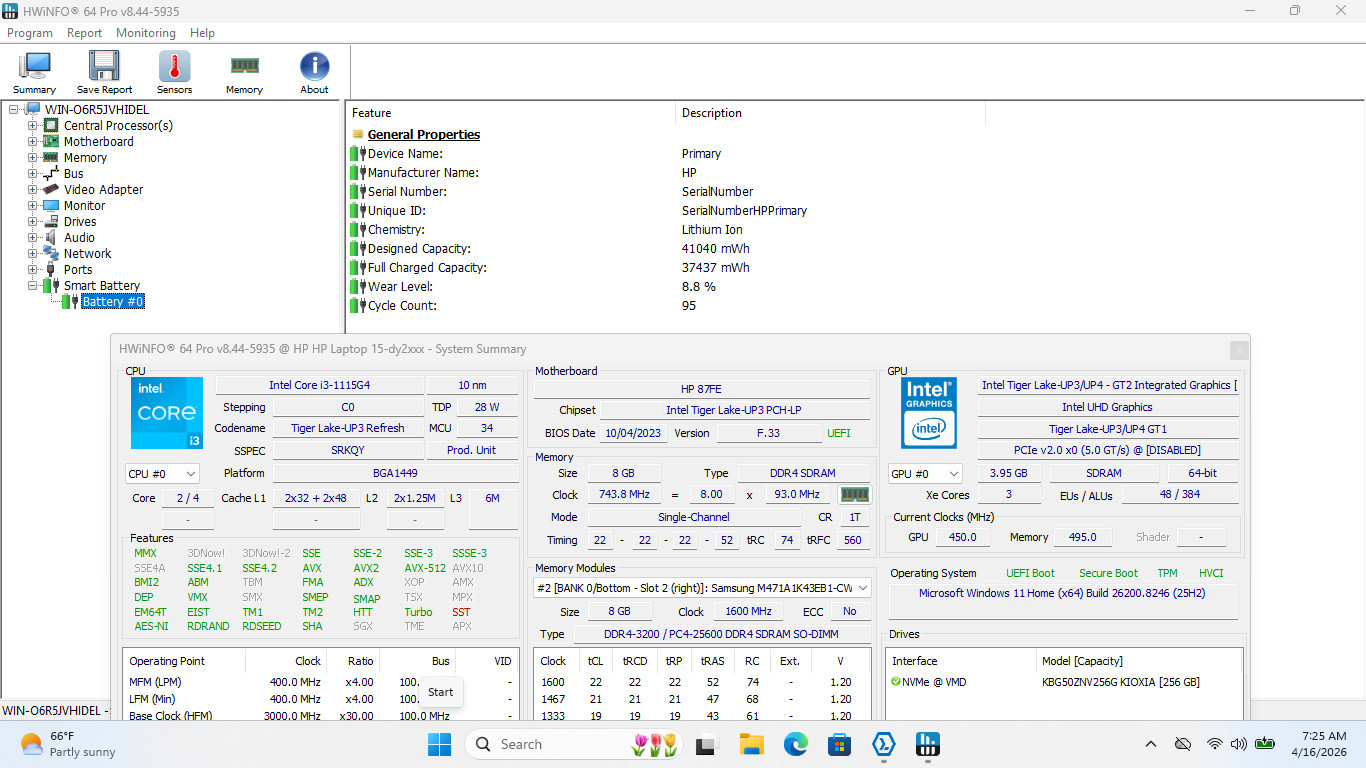This screenshot has width=1366, height=768.
Task: Click the 37437 mWh value
Action: click(716, 268)
